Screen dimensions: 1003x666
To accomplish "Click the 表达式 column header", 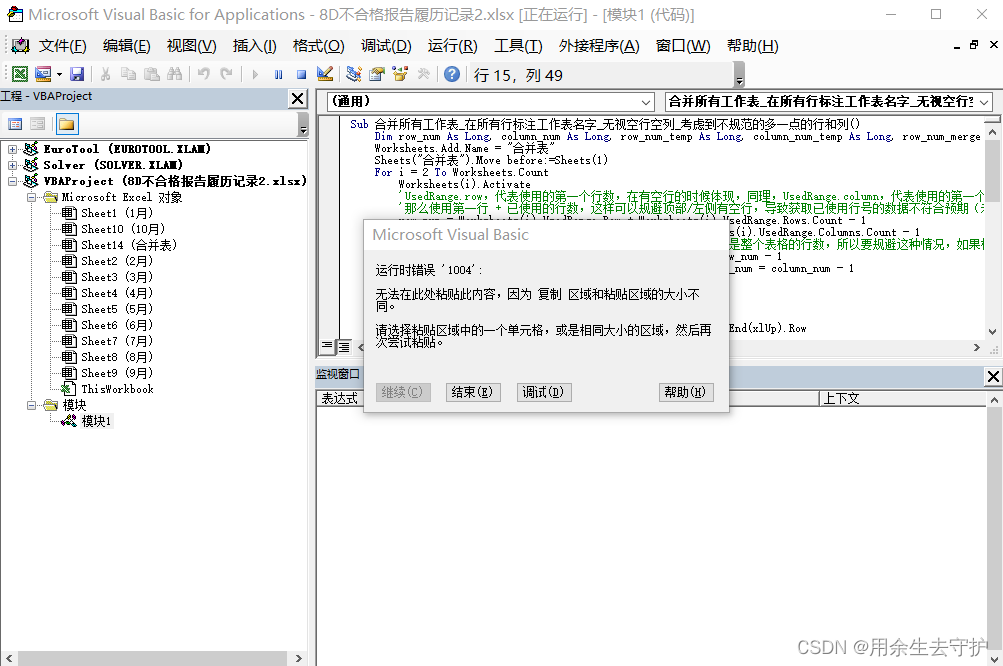I will pos(340,399).
